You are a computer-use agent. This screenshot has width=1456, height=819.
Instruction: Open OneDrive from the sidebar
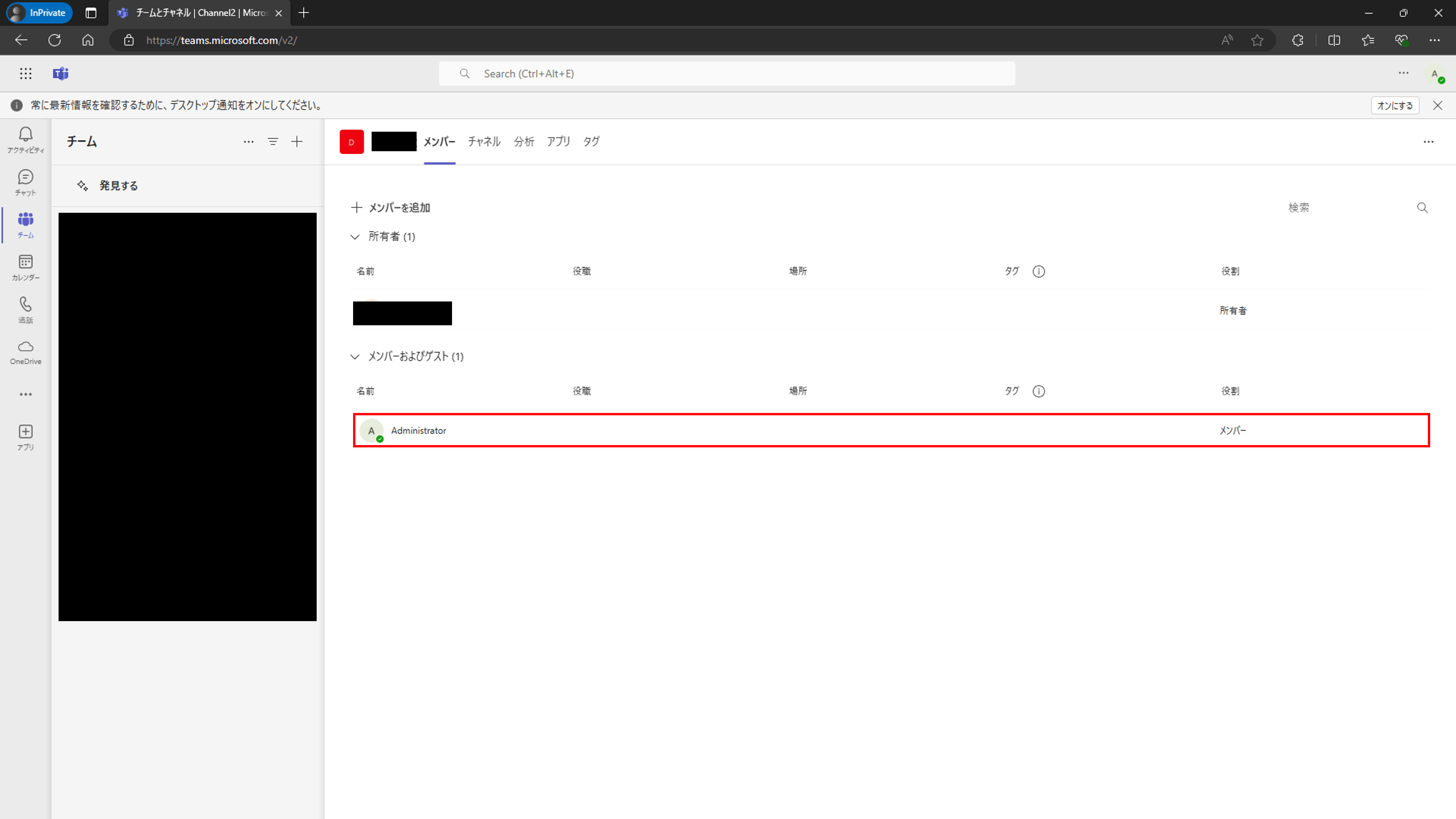tap(25, 352)
